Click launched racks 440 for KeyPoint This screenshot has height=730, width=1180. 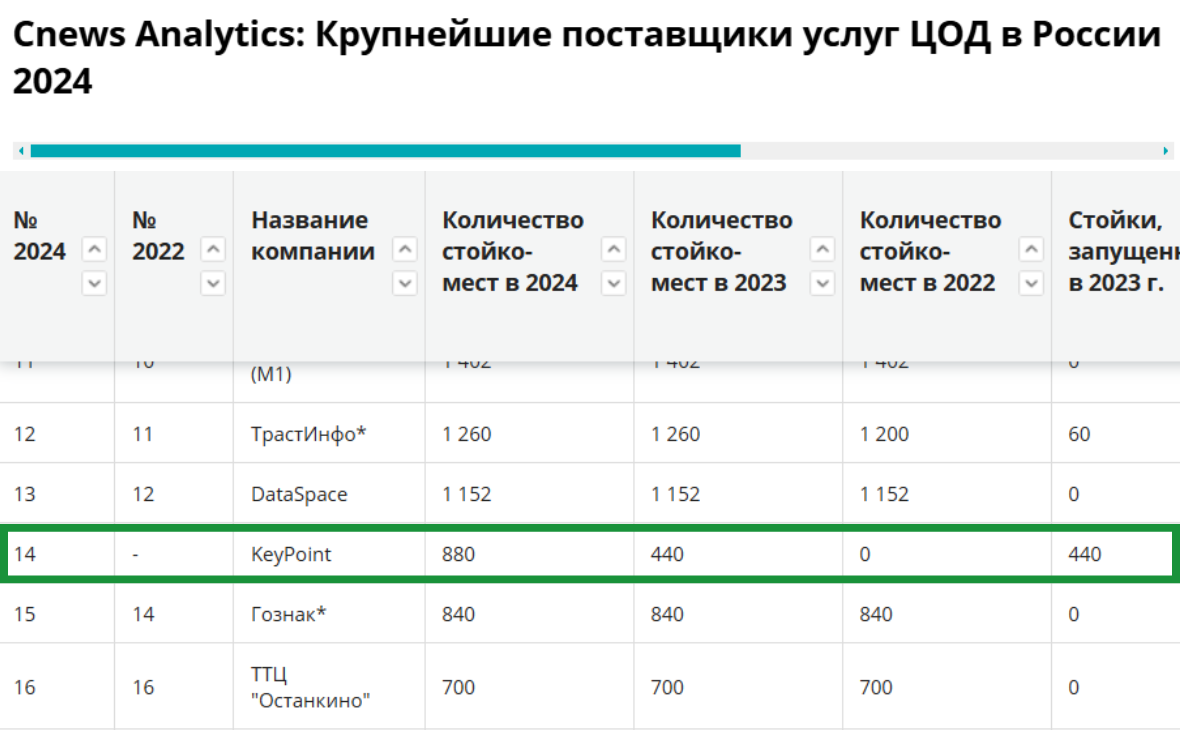pyautogui.click(x=1084, y=555)
